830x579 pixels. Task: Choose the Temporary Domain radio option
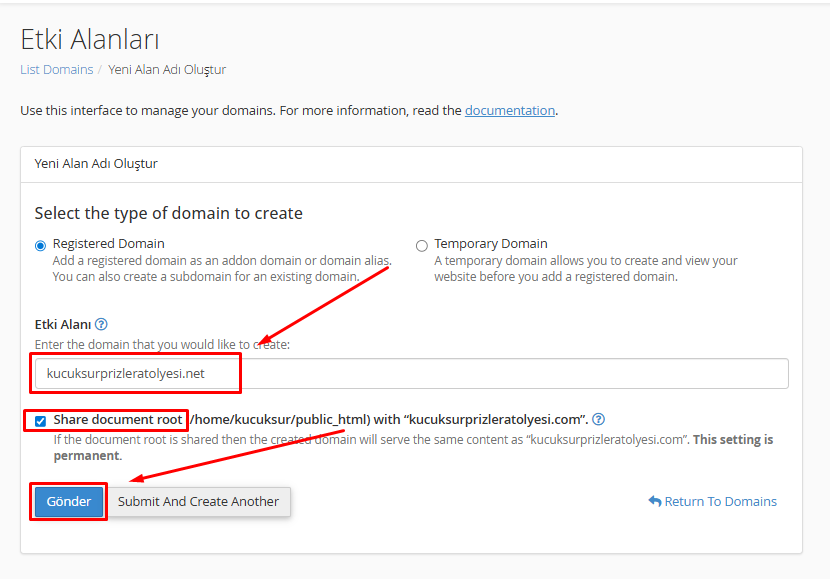(421, 245)
